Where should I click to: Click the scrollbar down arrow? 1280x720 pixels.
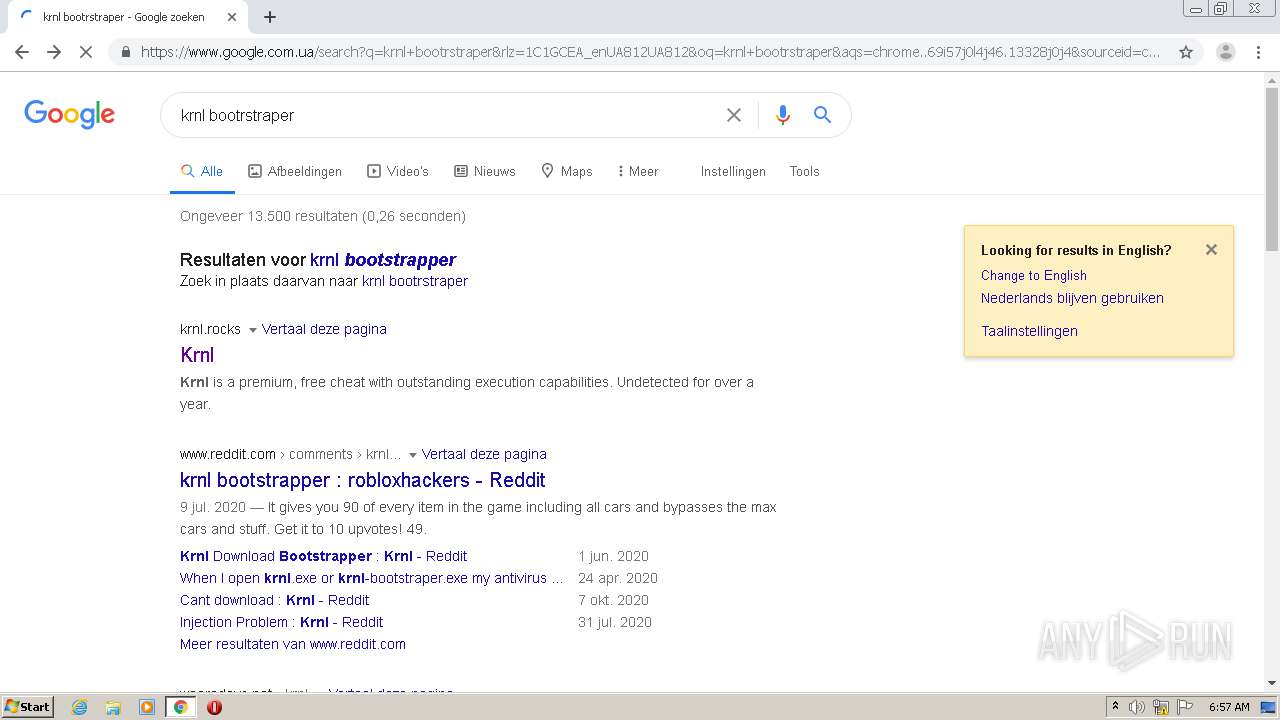pyautogui.click(x=1272, y=683)
